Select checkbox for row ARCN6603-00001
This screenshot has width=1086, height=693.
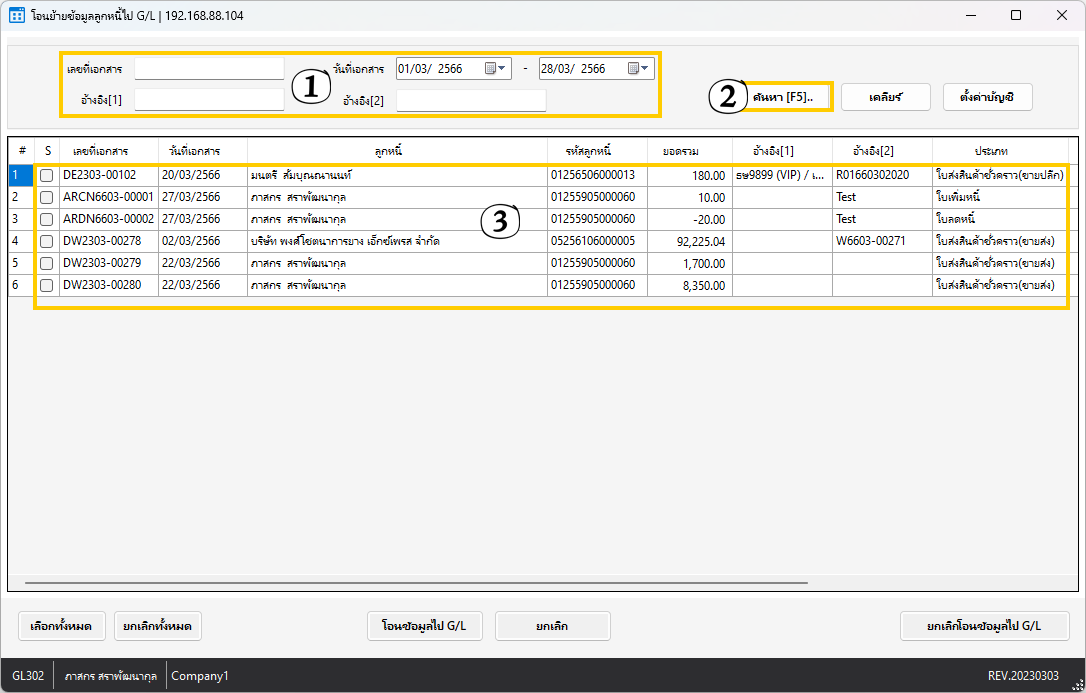pos(47,197)
